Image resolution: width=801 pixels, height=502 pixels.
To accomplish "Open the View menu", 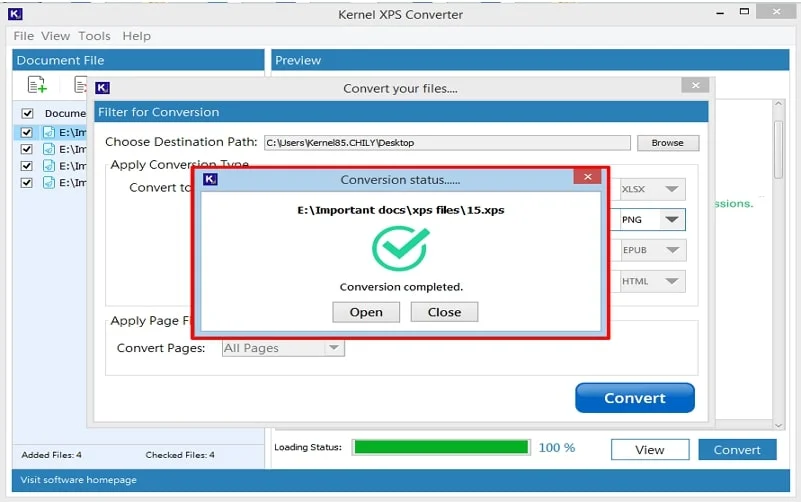I will (55, 36).
